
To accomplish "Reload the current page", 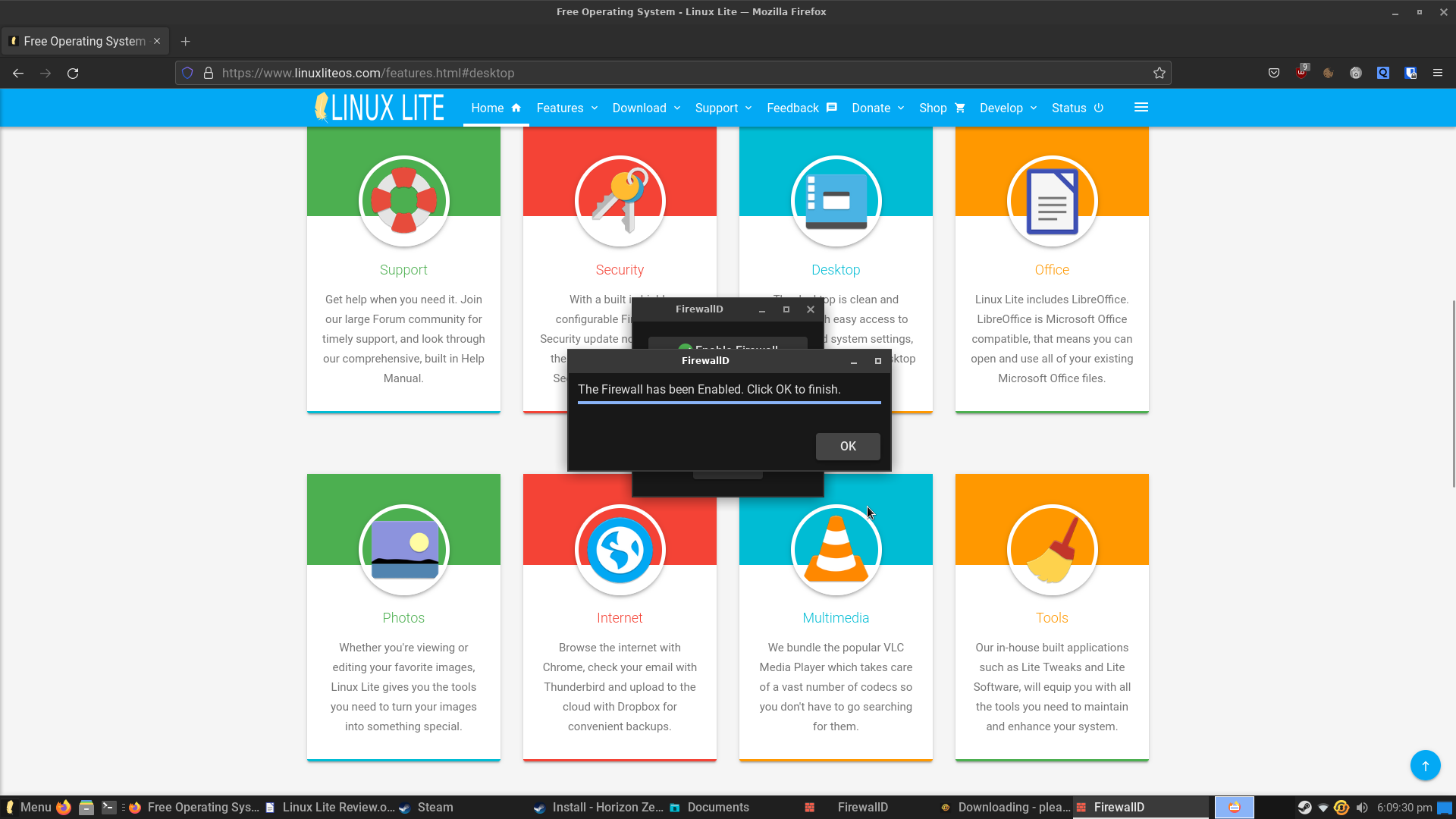I will pos(73,74).
